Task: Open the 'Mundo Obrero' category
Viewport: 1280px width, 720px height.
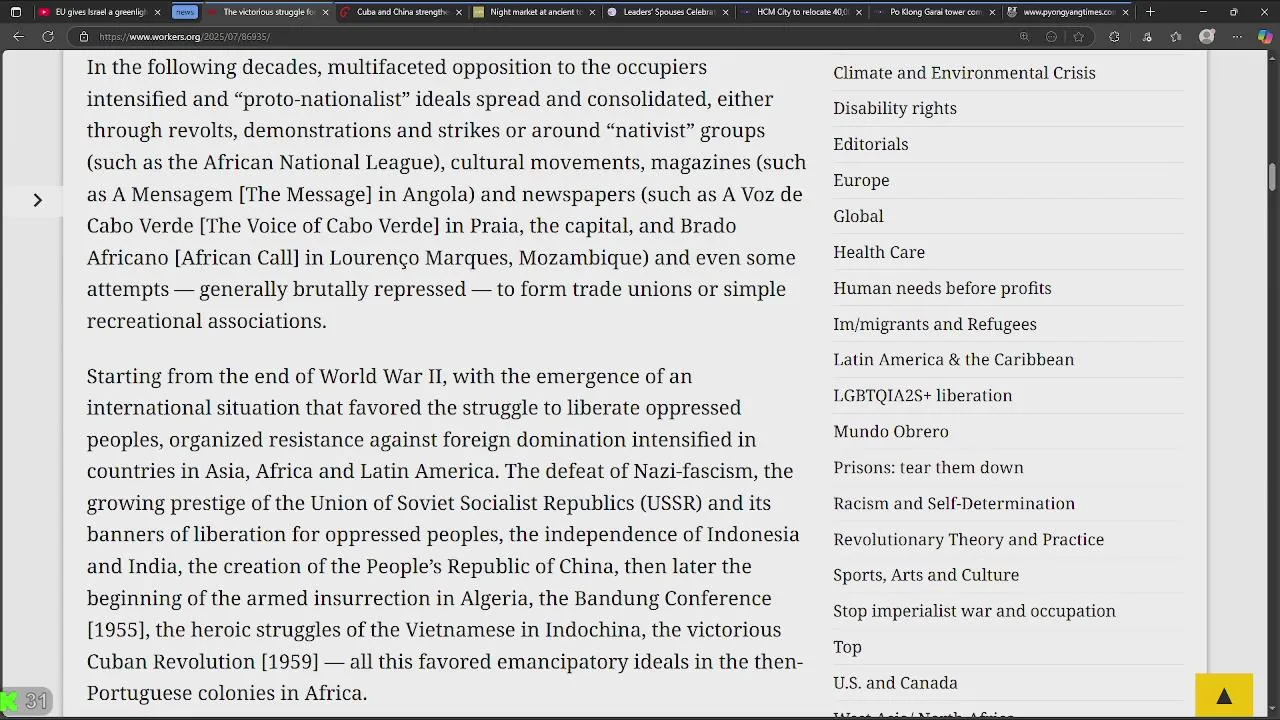Action: pos(891,431)
